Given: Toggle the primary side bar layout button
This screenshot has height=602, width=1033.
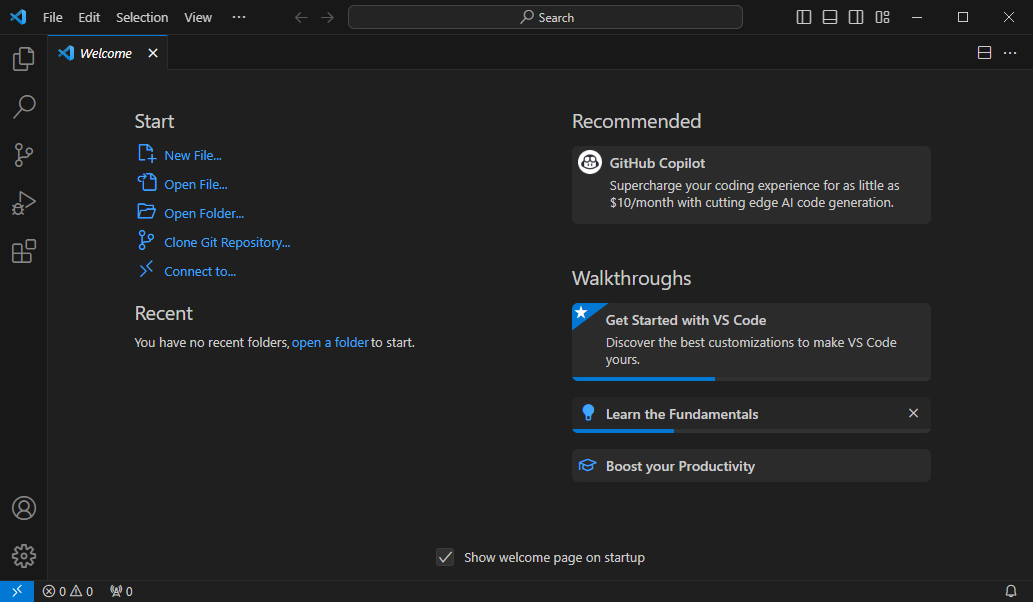Looking at the screenshot, I should coord(804,17).
